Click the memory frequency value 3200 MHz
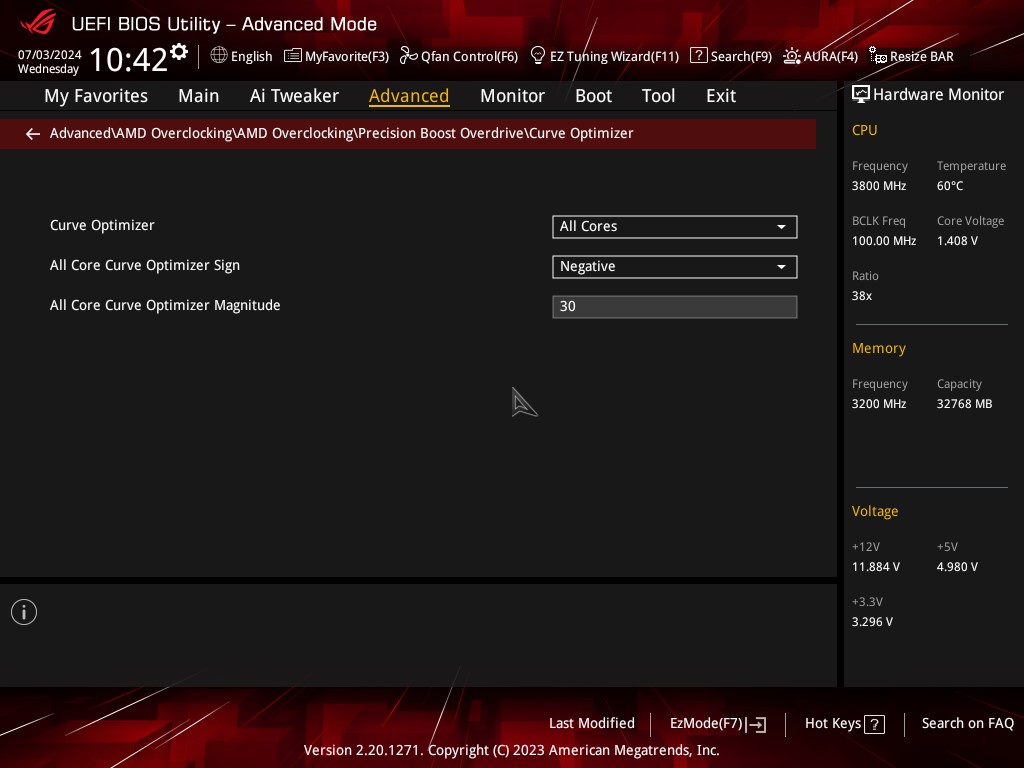This screenshot has height=768, width=1024. 878,404
